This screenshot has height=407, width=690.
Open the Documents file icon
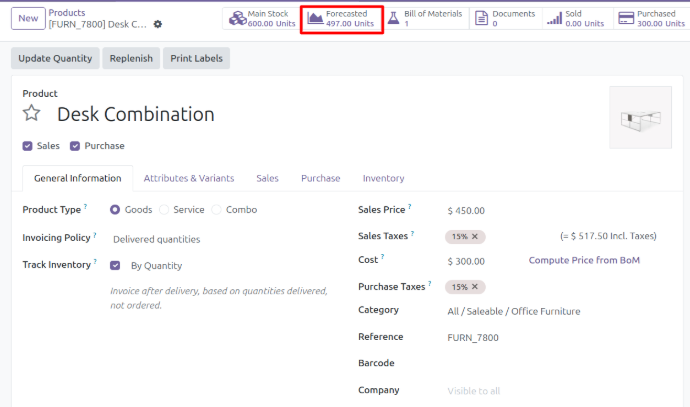481,18
